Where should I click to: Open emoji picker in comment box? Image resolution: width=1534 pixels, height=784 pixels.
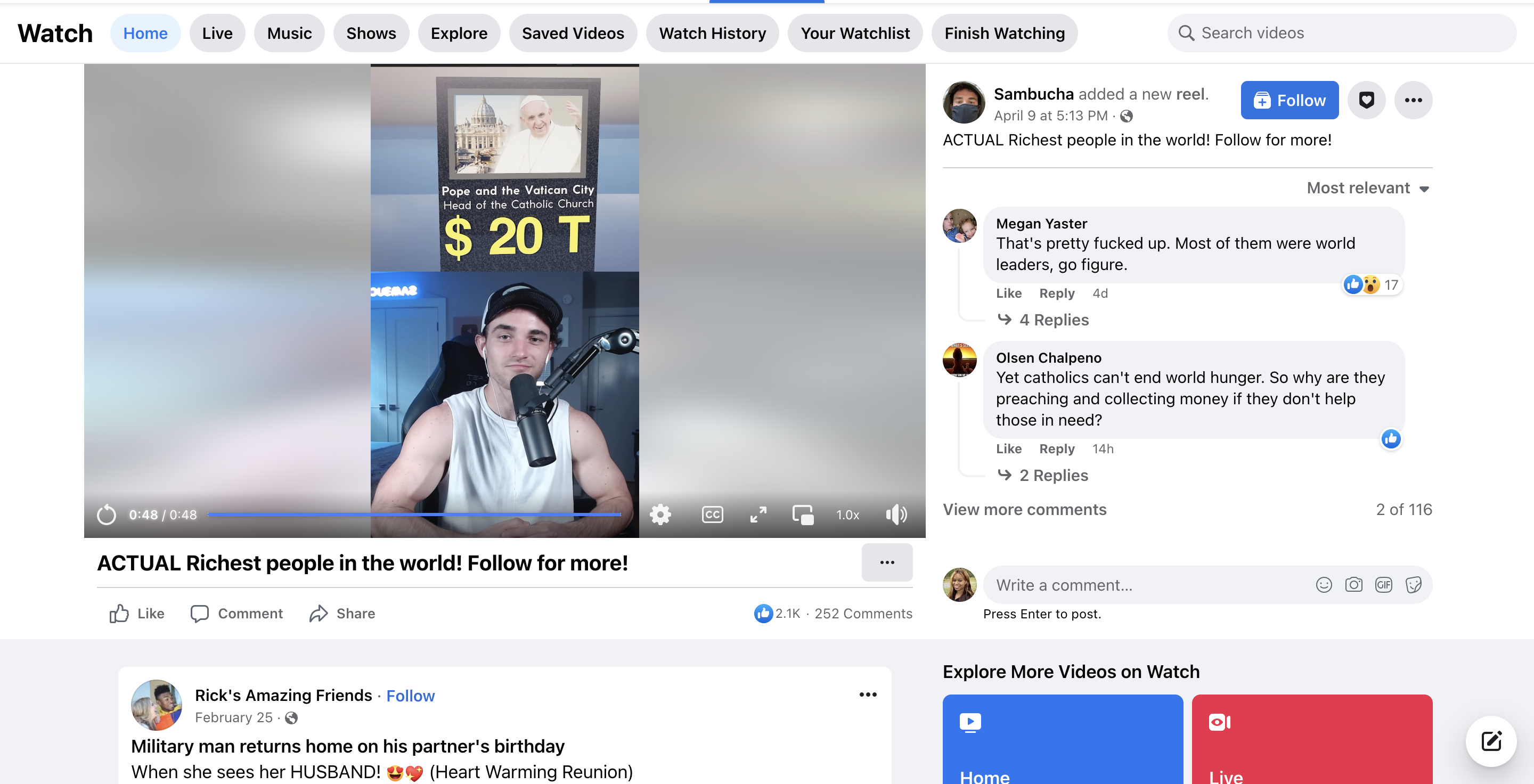pos(1323,585)
